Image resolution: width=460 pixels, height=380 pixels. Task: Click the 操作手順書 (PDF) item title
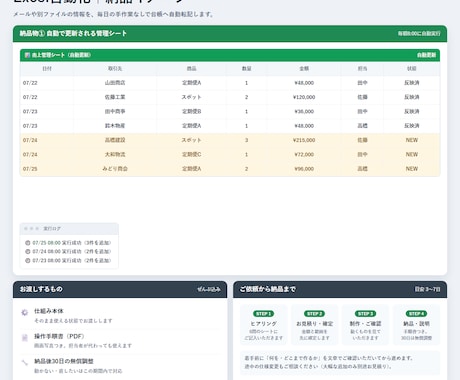(x=59, y=336)
